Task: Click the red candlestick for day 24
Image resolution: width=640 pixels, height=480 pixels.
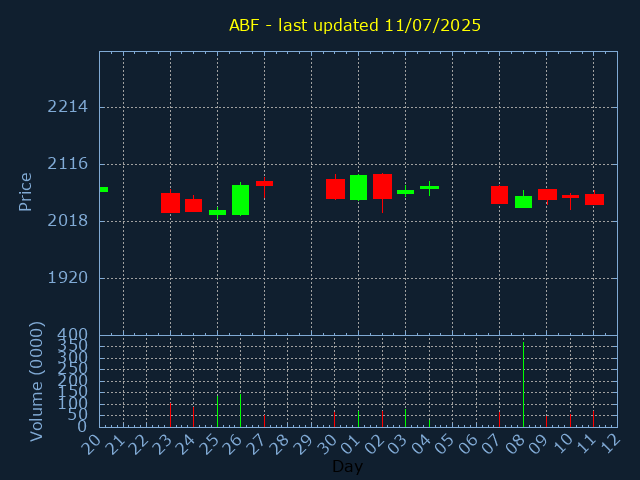Action: (x=193, y=205)
